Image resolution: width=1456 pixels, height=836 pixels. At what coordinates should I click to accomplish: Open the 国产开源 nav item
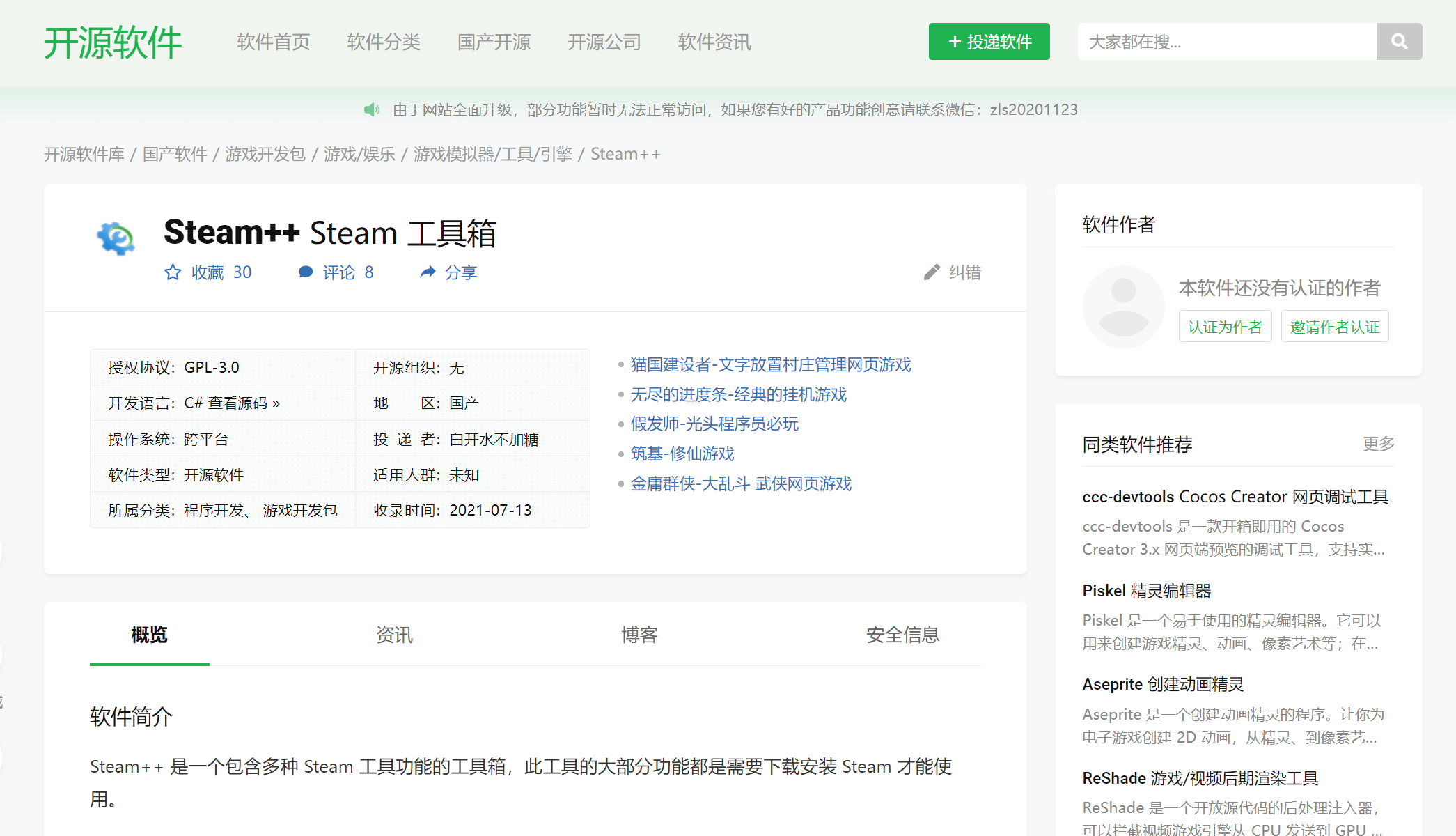click(494, 42)
